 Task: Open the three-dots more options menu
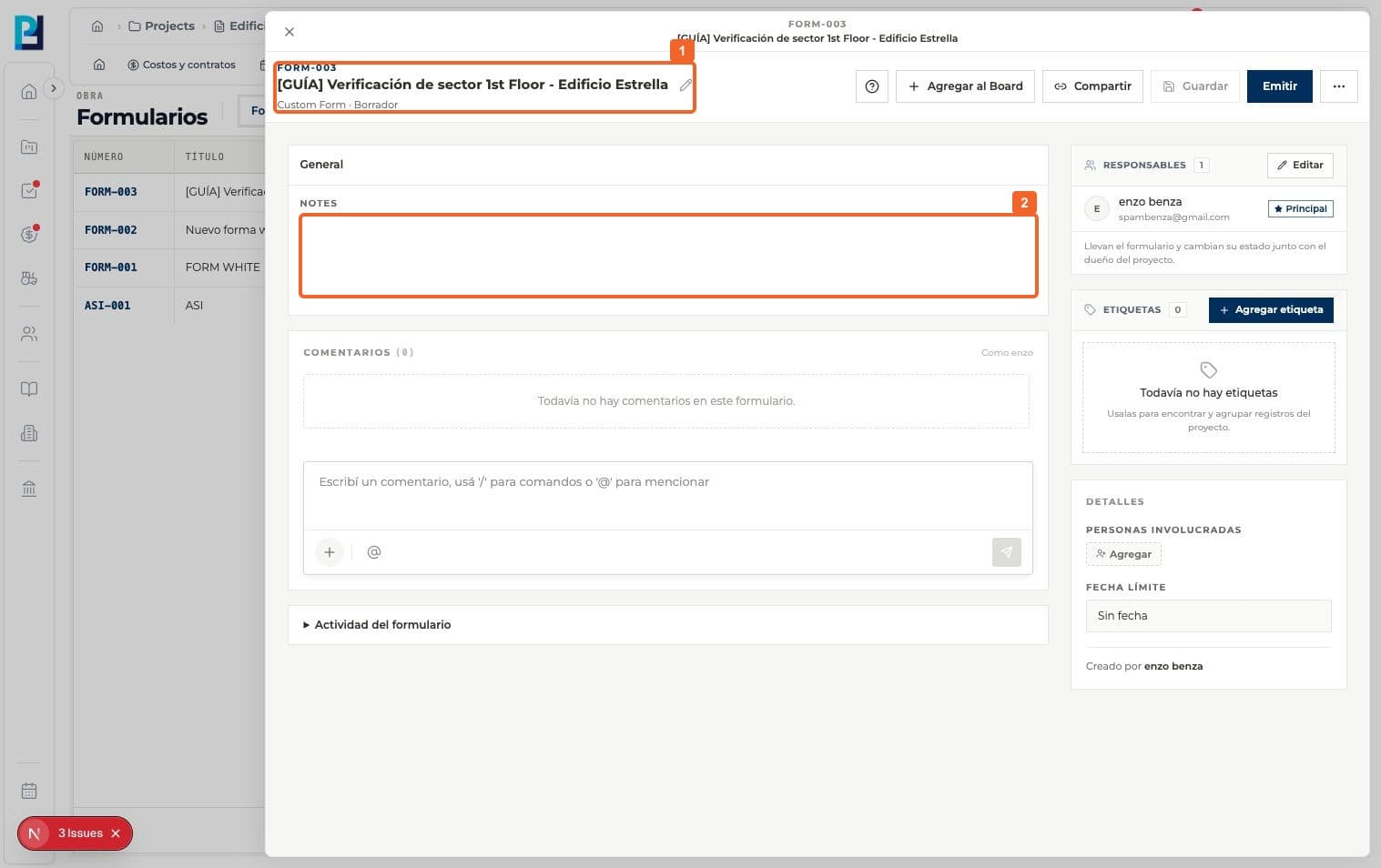1339,86
